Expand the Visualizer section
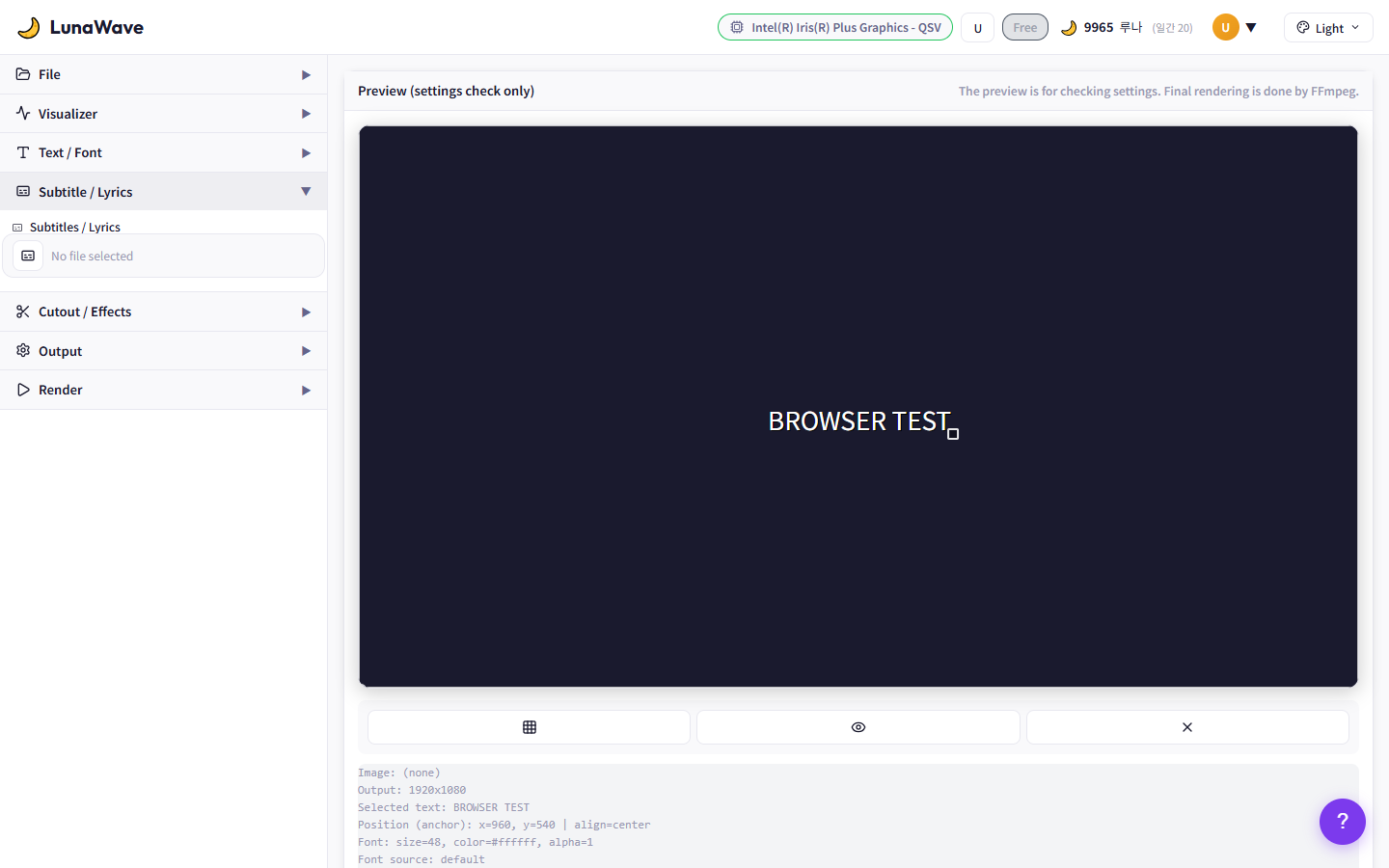The image size is (1389, 868). 164,114
